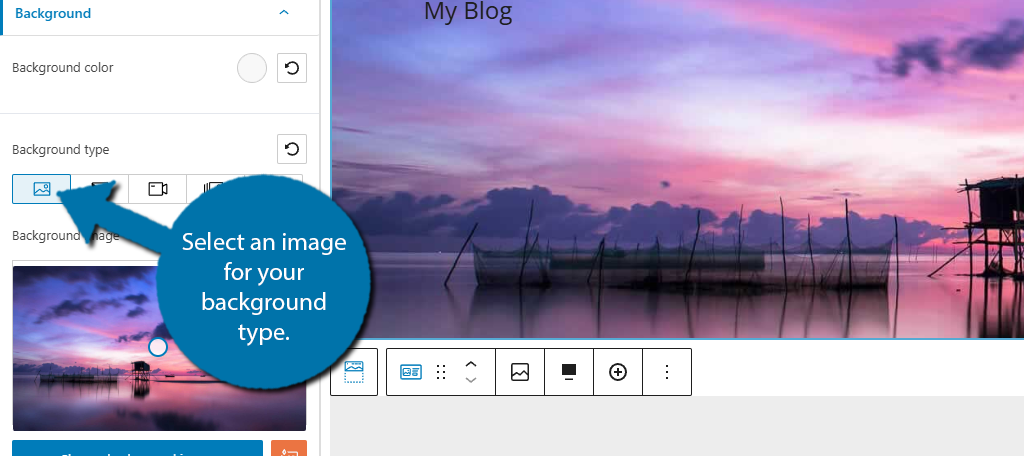Click the focal point on background preview
This screenshot has width=1024, height=456.
(157, 347)
